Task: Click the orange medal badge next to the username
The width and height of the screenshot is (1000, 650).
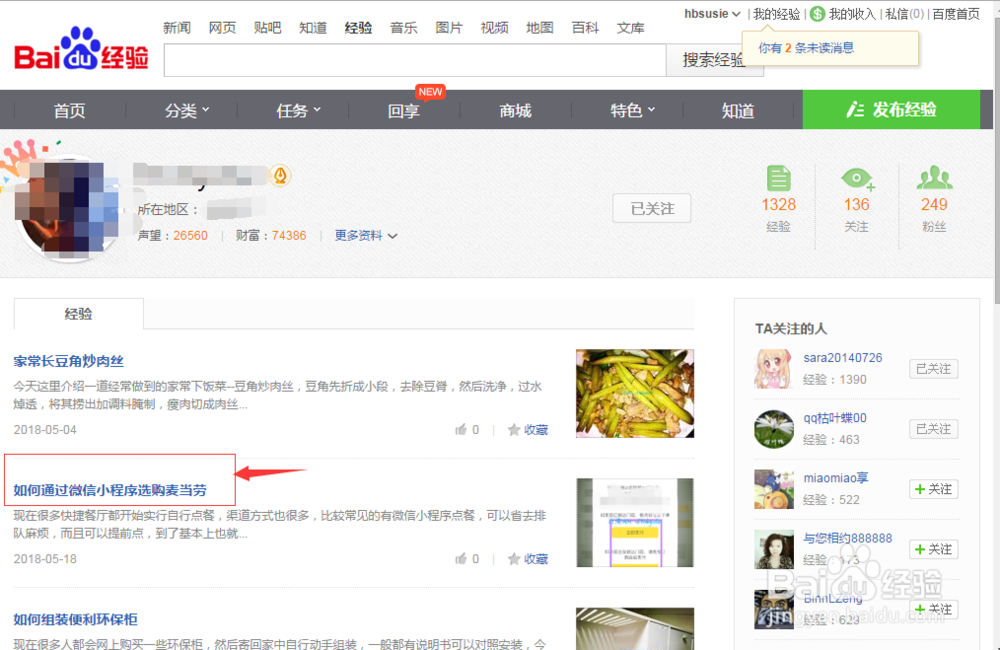Action: point(280,174)
